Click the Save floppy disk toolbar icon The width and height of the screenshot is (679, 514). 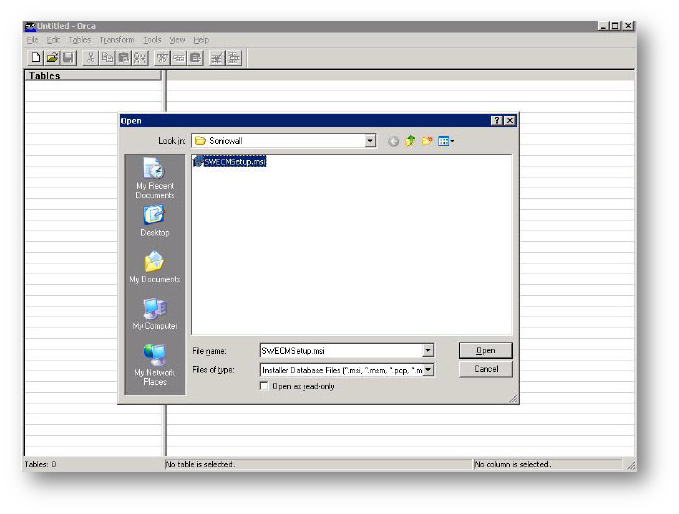(x=68, y=58)
